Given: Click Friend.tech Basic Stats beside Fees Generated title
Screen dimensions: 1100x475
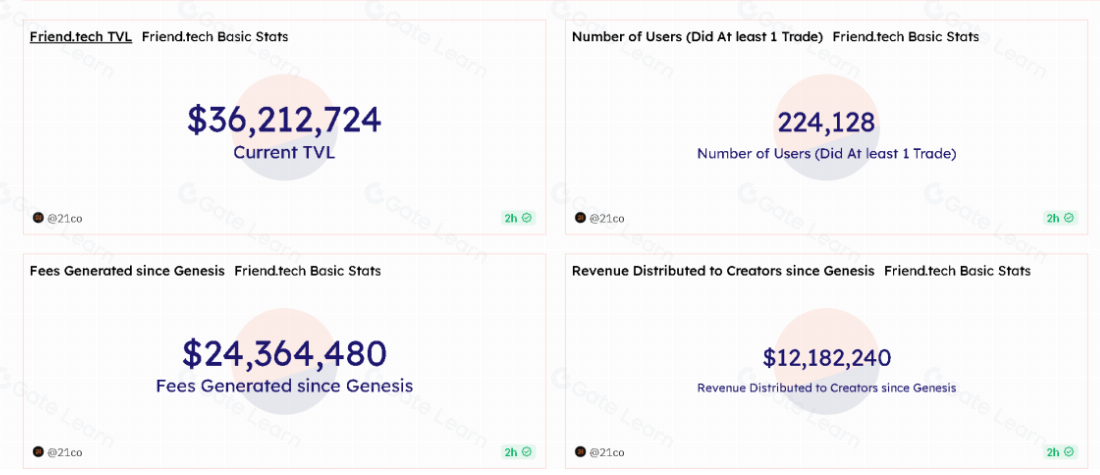Looking at the screenshot, I should (x=307, y=271).
